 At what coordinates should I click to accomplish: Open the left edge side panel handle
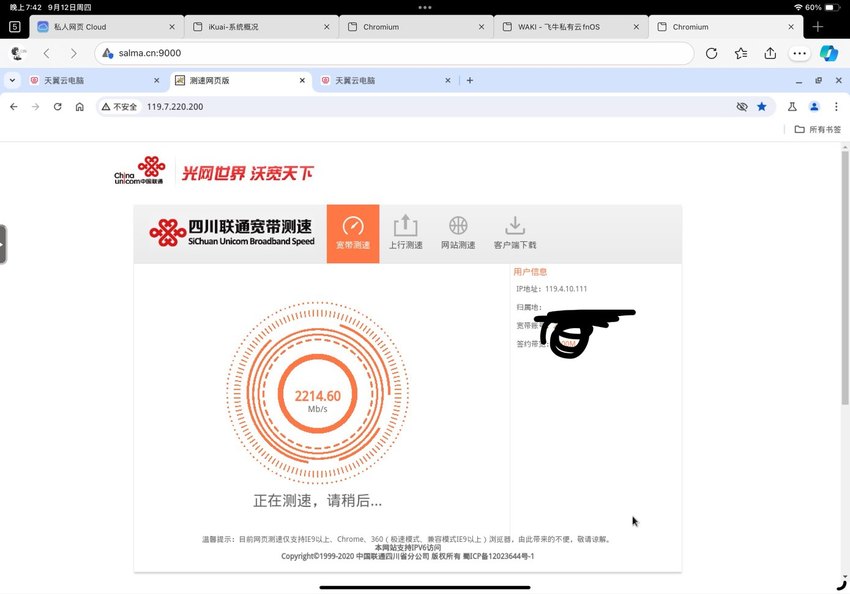(x=3, y=244)
